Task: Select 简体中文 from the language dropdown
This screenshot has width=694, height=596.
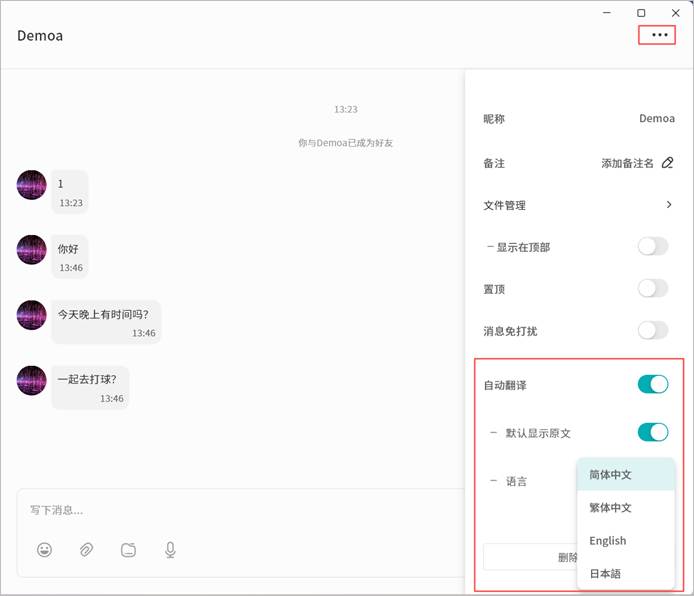Action: [611, 475]
